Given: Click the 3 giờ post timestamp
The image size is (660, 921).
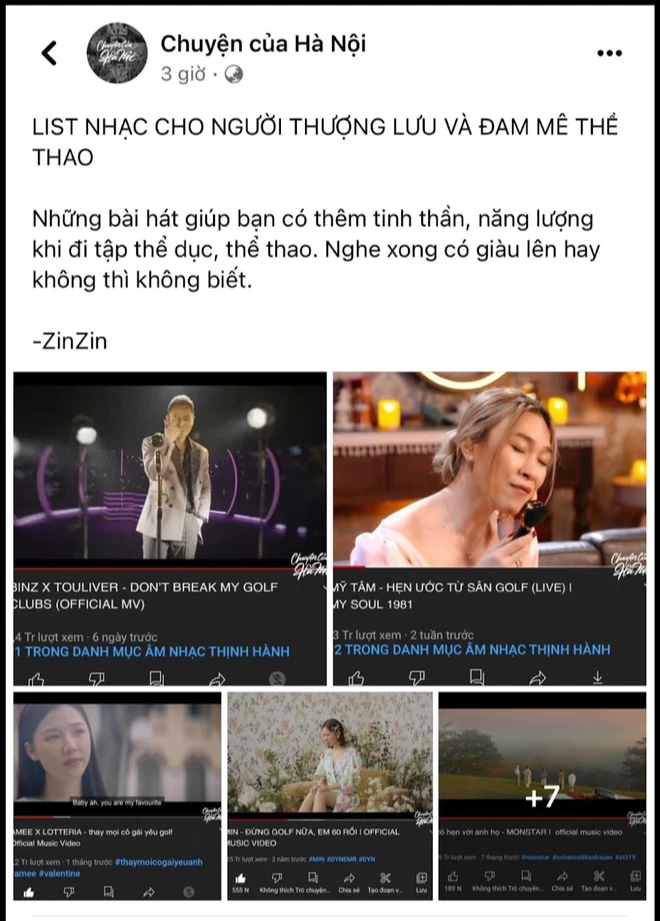Looking at the screenshot, I should [183, 75].
